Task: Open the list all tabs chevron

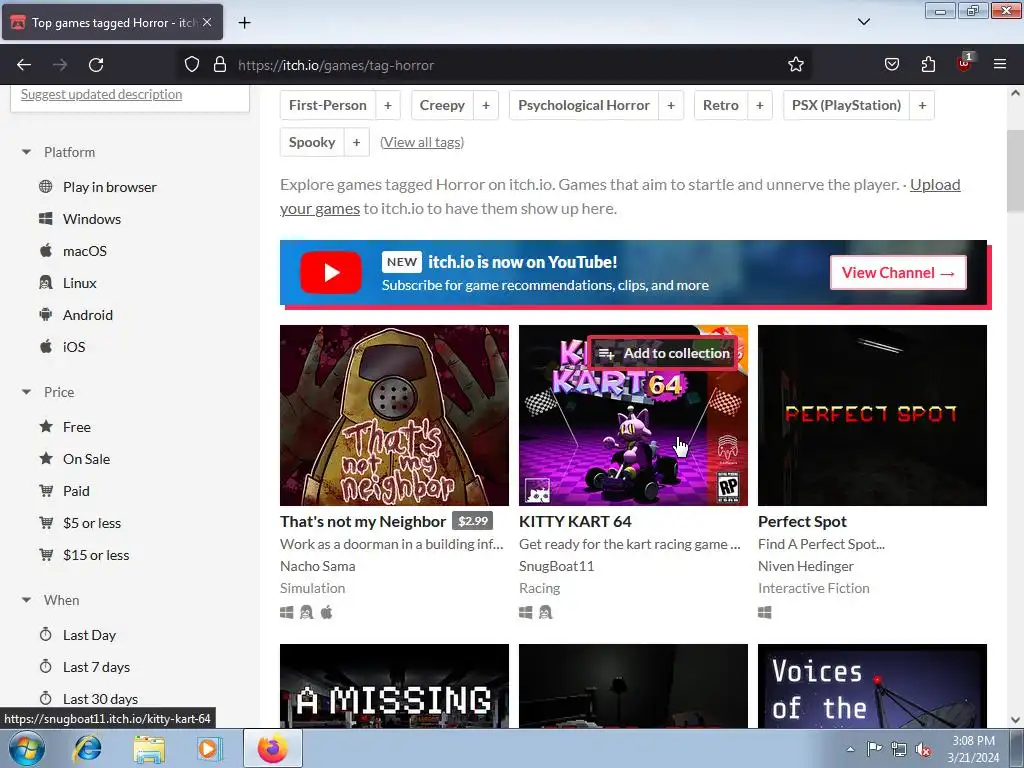Action: (x=864, y=22)
